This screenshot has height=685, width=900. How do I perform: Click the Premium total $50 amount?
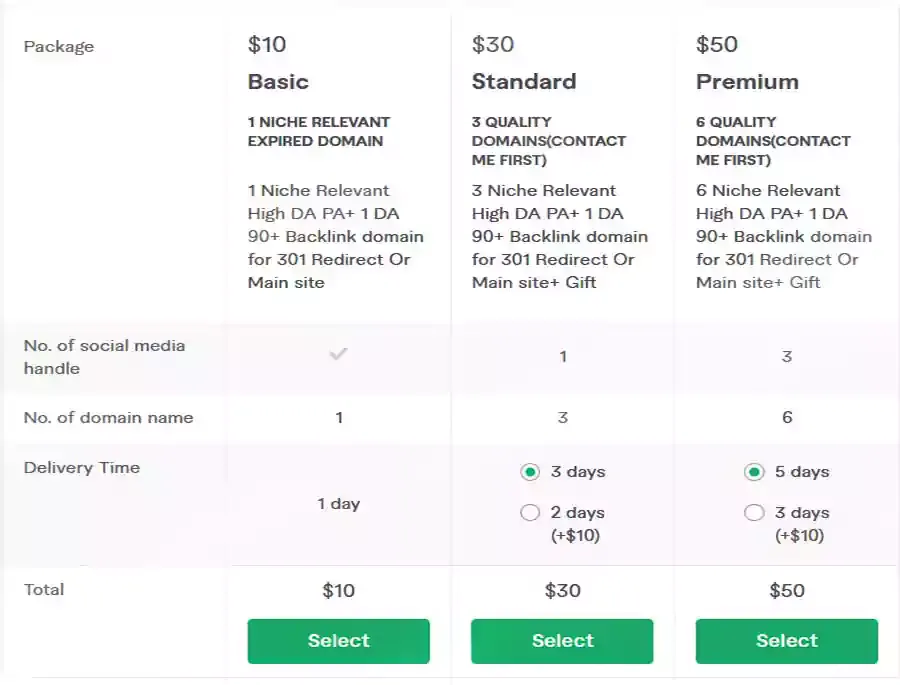pyautogui.click(x=787, y=590)
